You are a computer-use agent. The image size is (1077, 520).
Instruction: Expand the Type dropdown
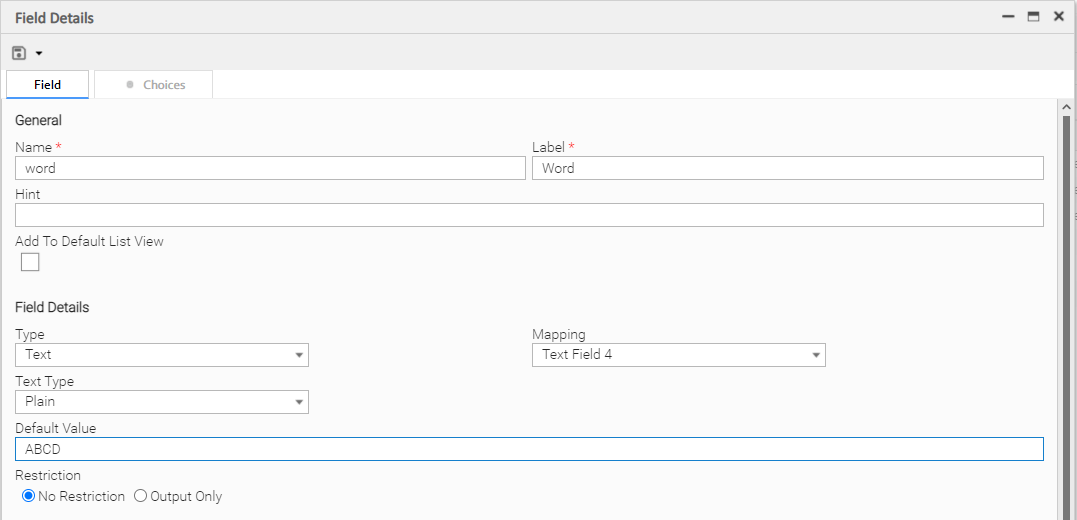[162, 355]
